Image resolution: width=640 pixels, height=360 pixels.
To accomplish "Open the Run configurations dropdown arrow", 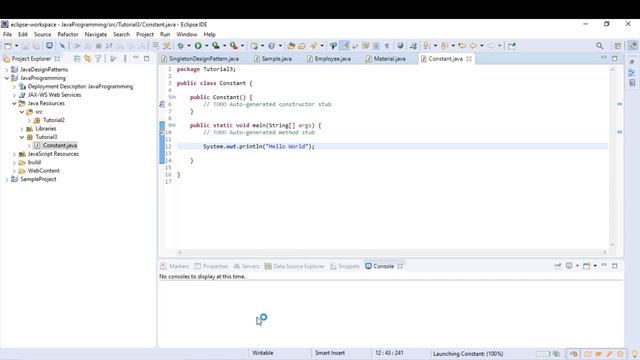I will [207, 46].
